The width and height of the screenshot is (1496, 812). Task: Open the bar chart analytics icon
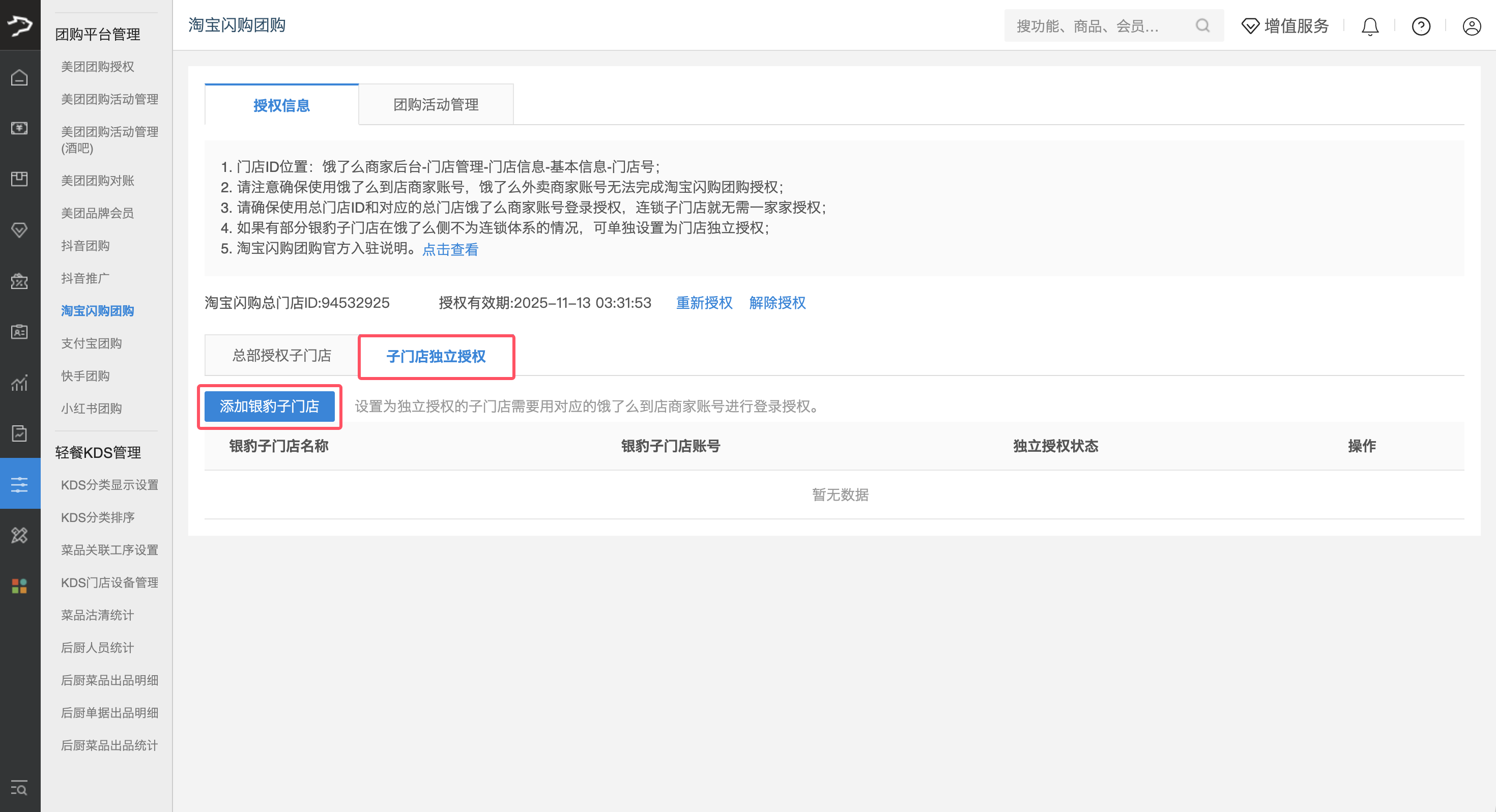coord(19,383)
